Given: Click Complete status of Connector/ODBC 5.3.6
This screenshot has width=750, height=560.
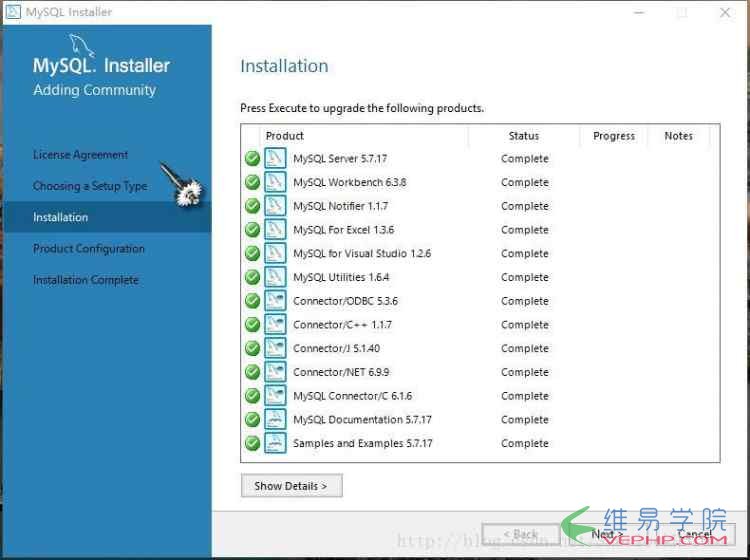Looking at the screenshot, I should [x=525, y=301].
